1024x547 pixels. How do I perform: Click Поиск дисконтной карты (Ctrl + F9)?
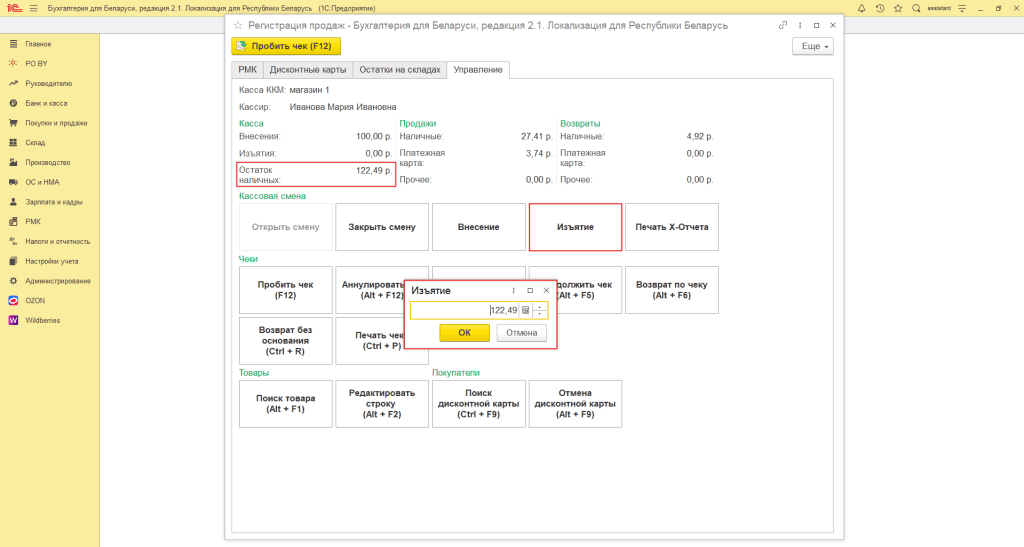point(479,404)
